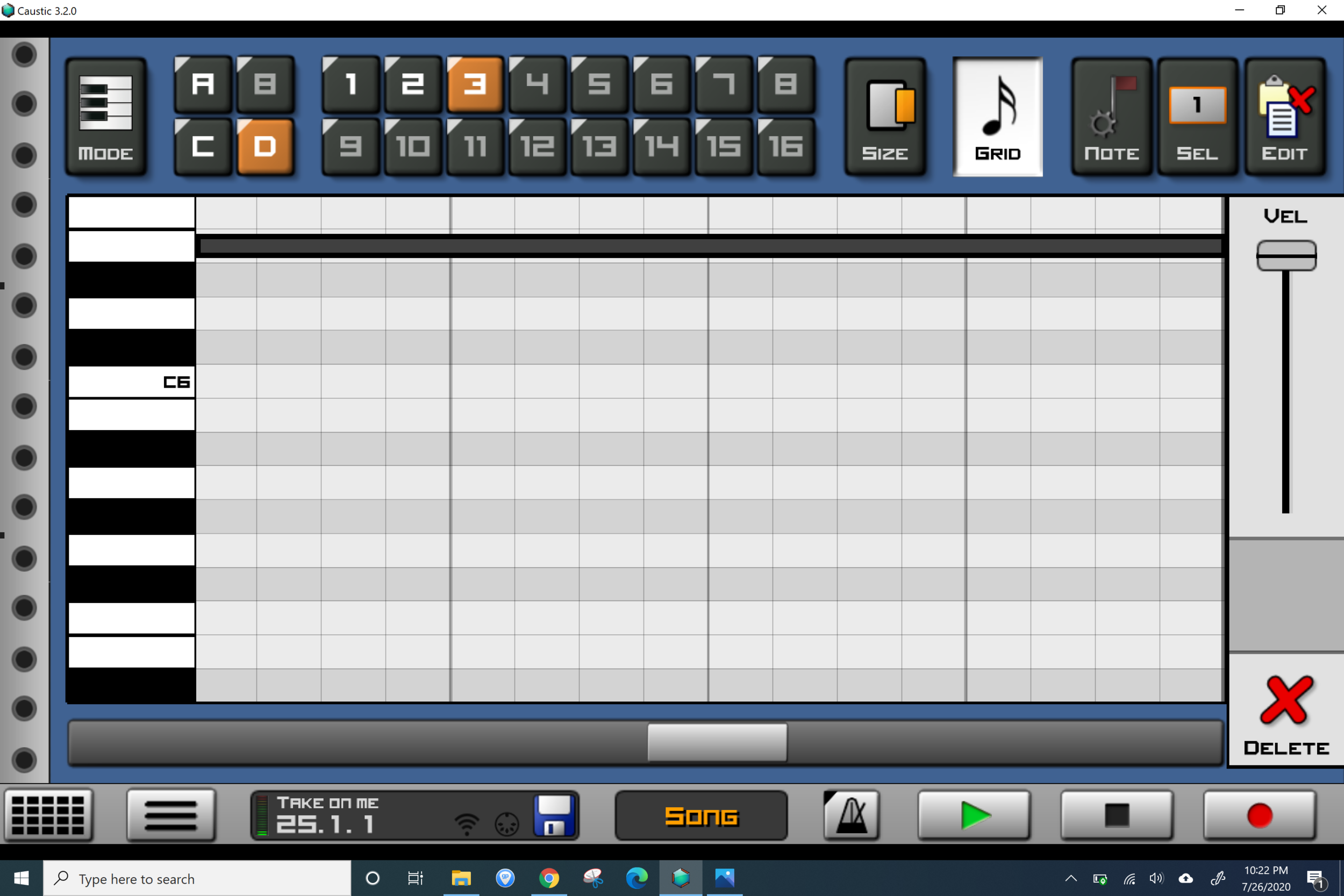Image resolution: width=1344 pixels, height=896 pixels.
Task: Save the song with the floppy disk icon
Action: [553, 815]
